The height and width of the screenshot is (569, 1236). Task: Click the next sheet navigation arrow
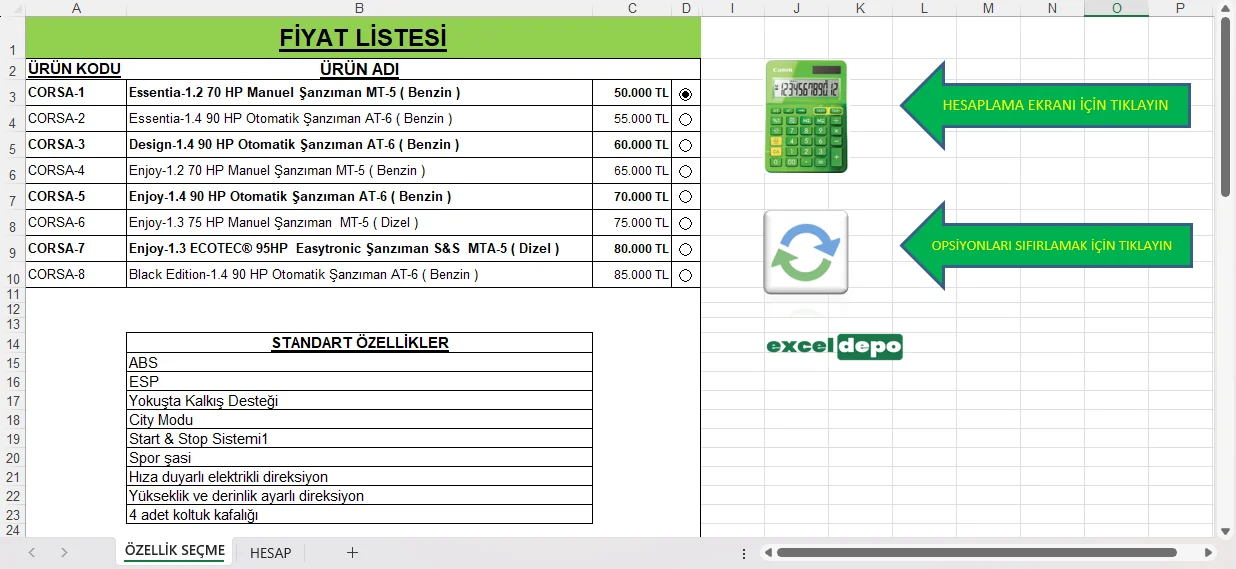(x=64, y=552)
